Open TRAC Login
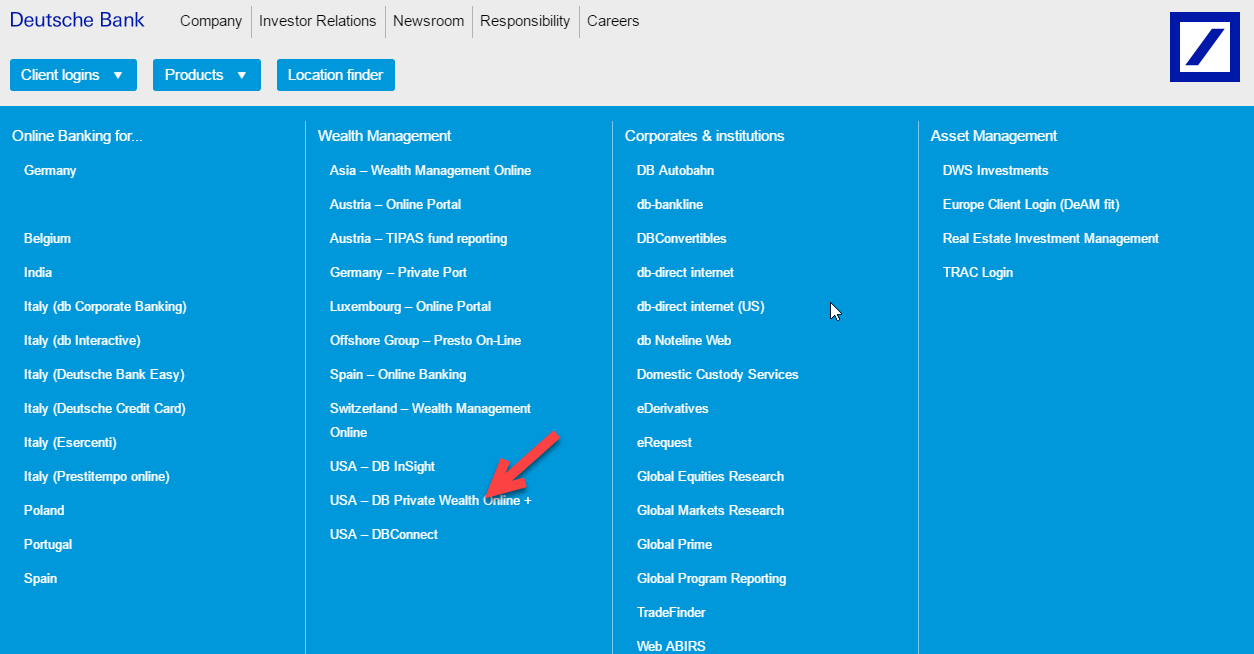Screen dimensions: 1254x654 pos(978,272)
